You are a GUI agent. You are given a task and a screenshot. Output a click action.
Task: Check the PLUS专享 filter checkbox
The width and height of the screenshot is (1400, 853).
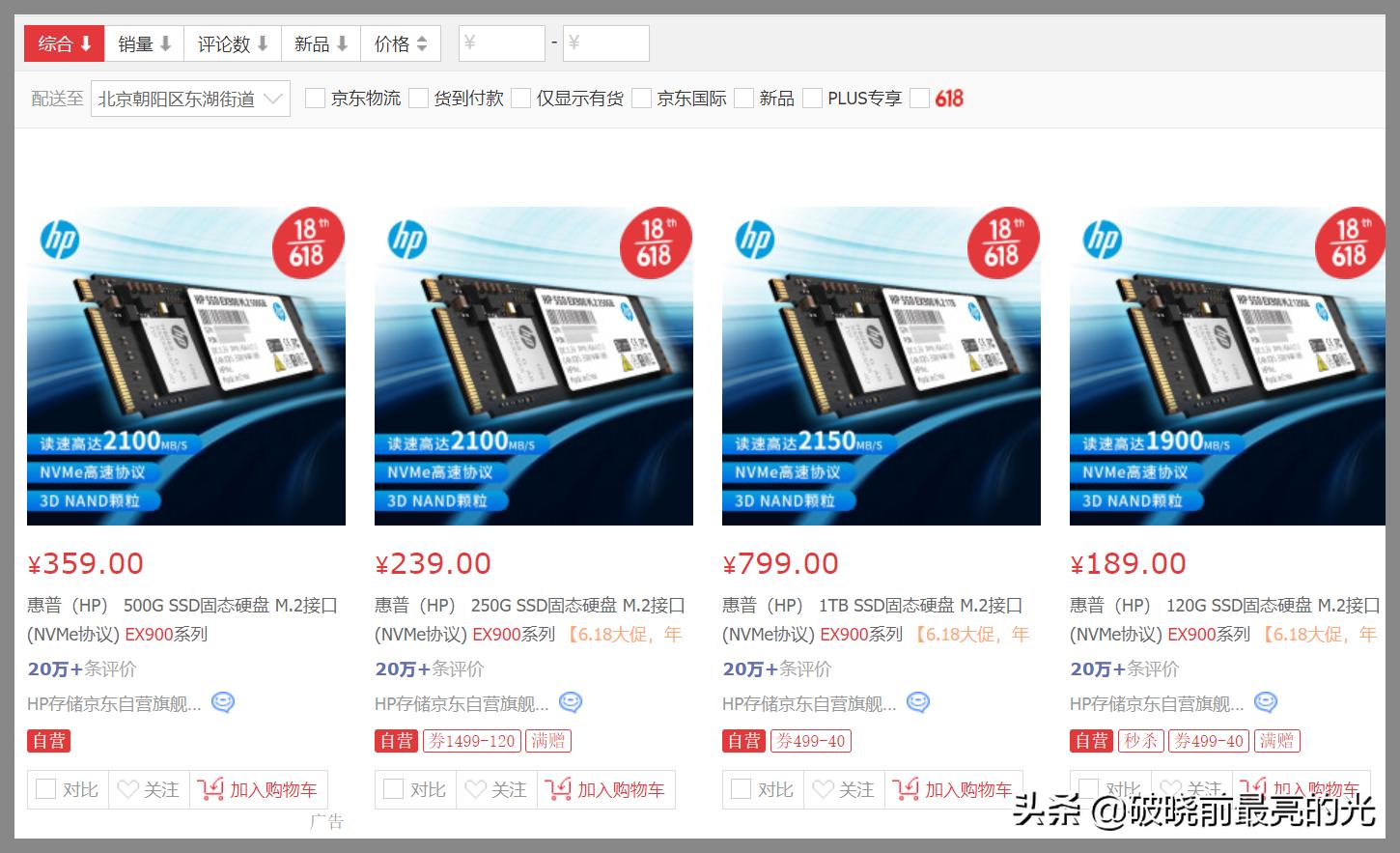pos(812,99)
